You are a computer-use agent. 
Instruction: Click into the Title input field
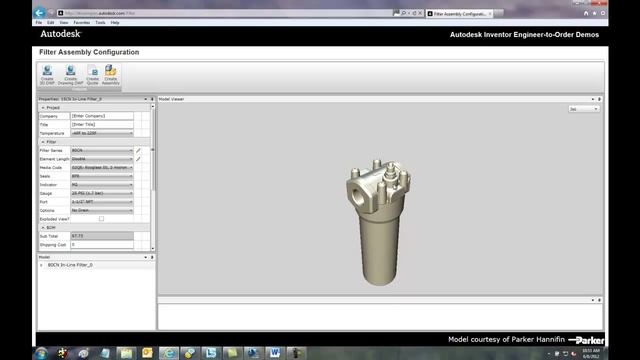pyautogui.click(x=102, y=124)
